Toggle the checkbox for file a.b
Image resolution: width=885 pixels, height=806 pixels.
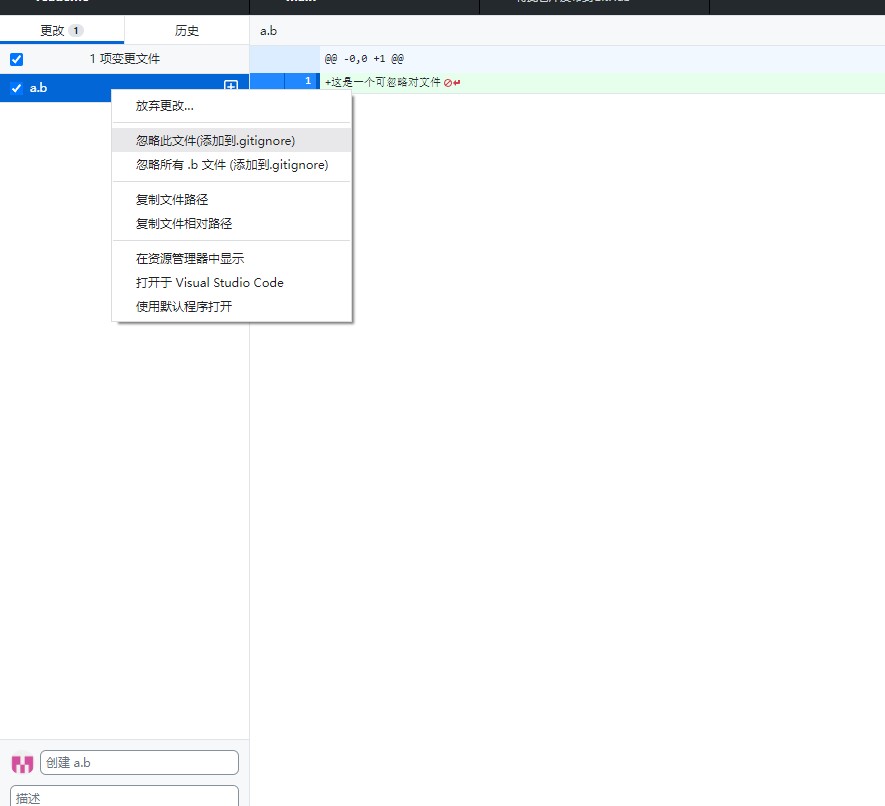[16, 88]
